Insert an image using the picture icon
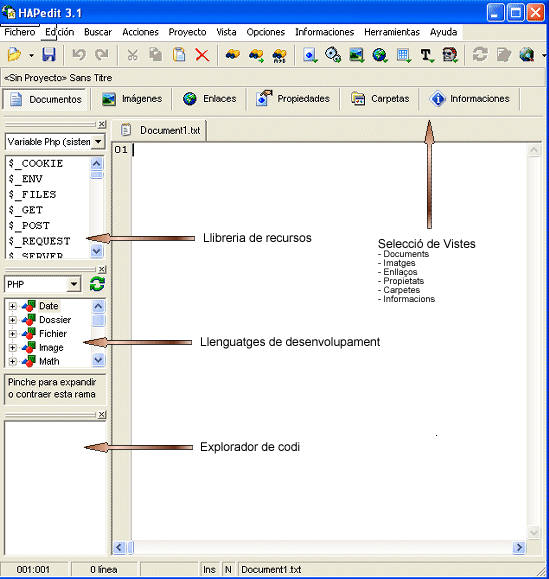Screen dimensions: 549x579 coord(356,55)
